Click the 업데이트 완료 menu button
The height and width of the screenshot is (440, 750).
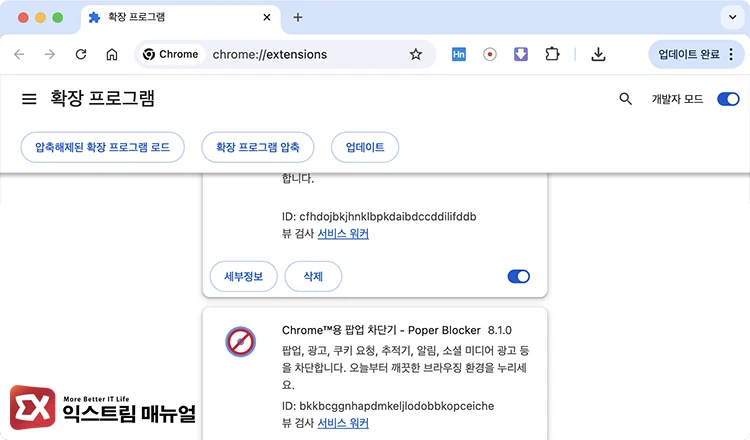(696, 54)
